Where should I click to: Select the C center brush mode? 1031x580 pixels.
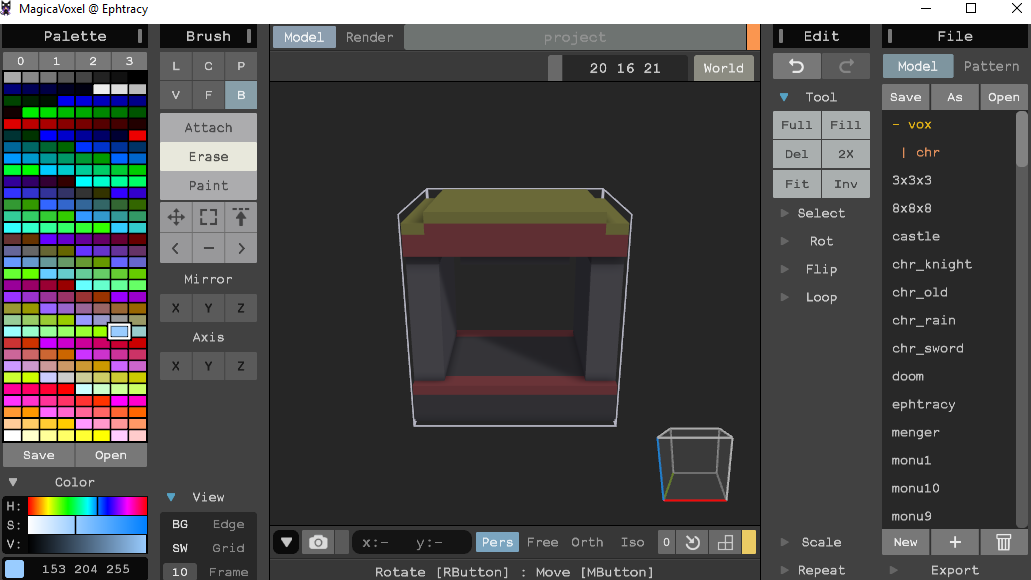(208, 66)
